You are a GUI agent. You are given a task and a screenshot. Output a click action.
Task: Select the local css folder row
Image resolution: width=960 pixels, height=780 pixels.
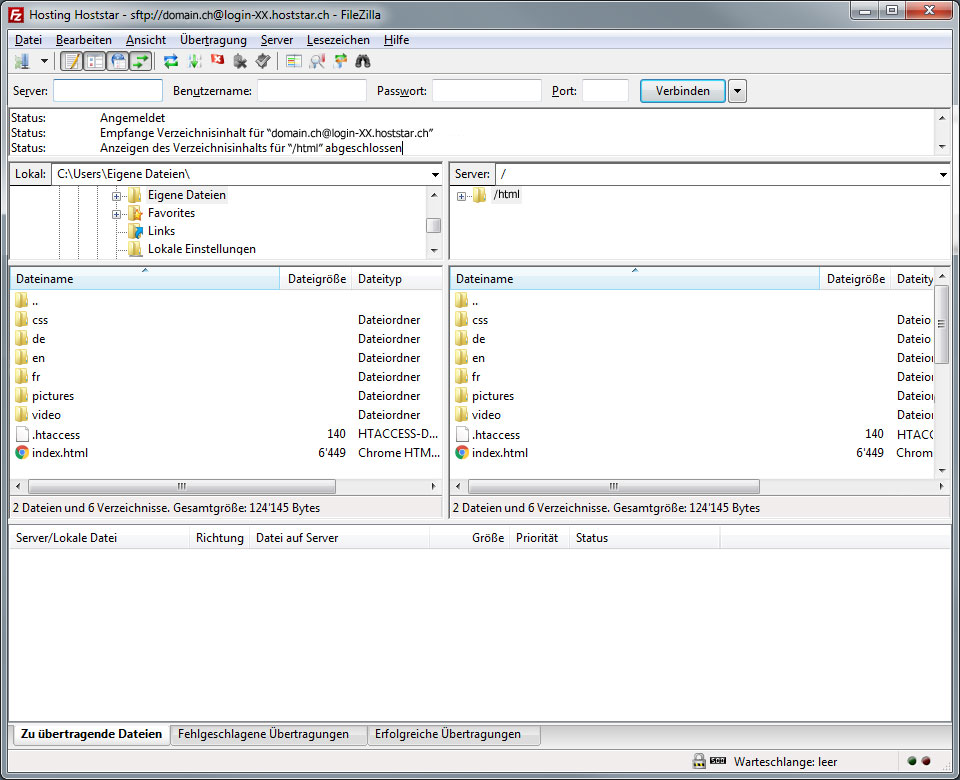(226, 320)
